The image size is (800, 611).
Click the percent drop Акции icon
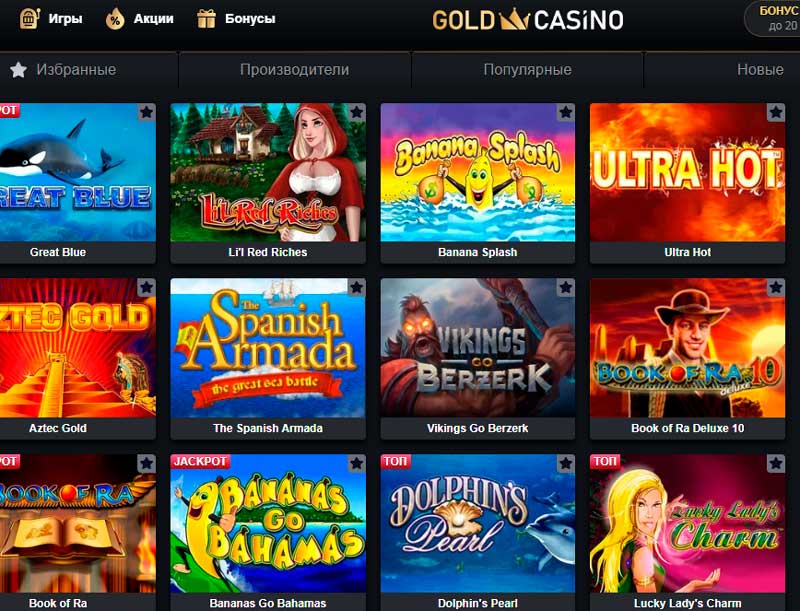click(115, 19)
